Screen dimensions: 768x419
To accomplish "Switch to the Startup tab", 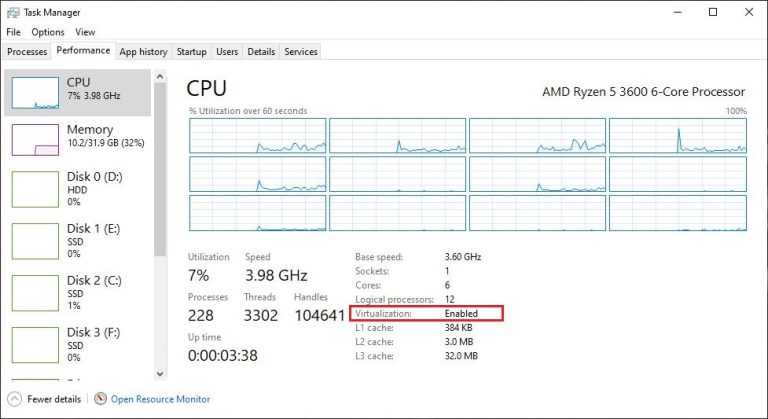I will tap(191, 51).
